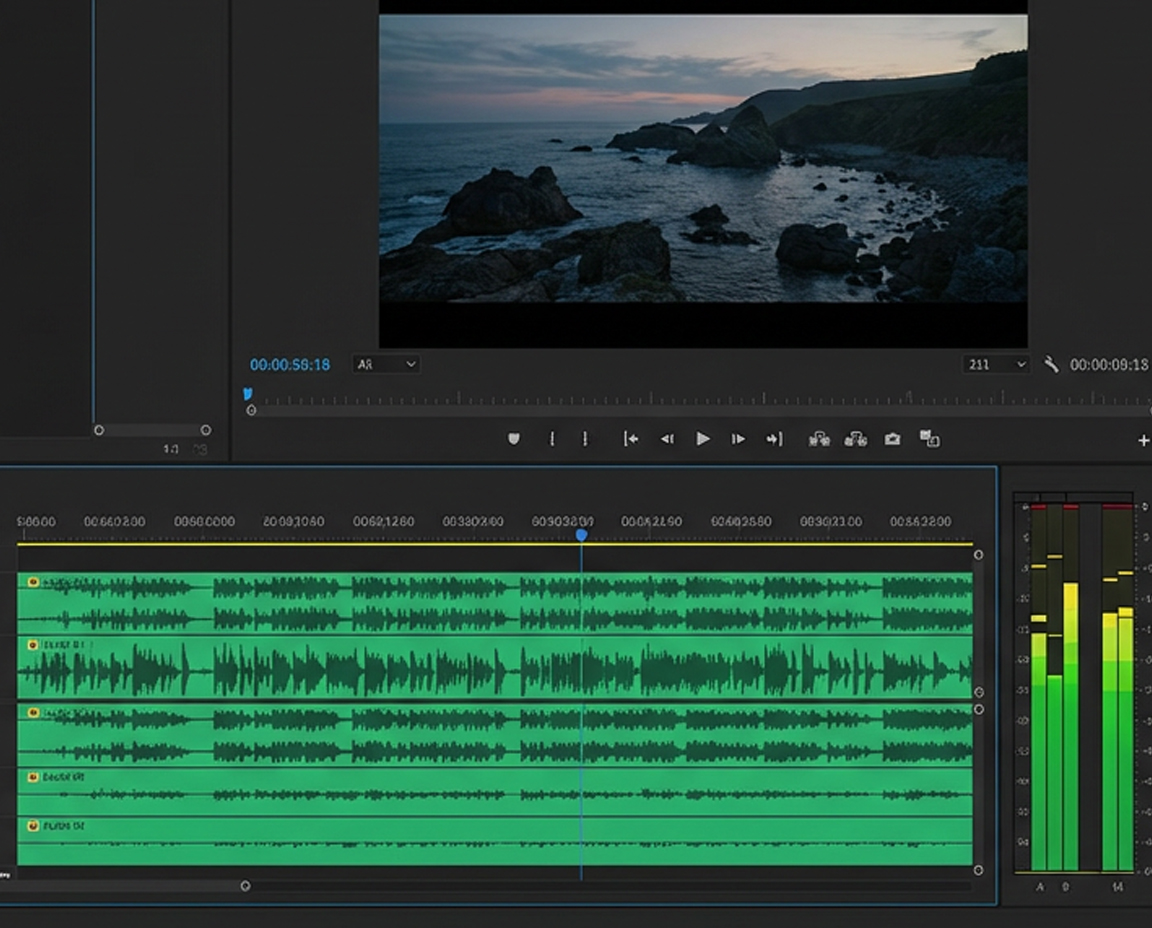Click the Step Back one frame icon
This screenshot has width=1152, height=928.
(x=667, y=438)
